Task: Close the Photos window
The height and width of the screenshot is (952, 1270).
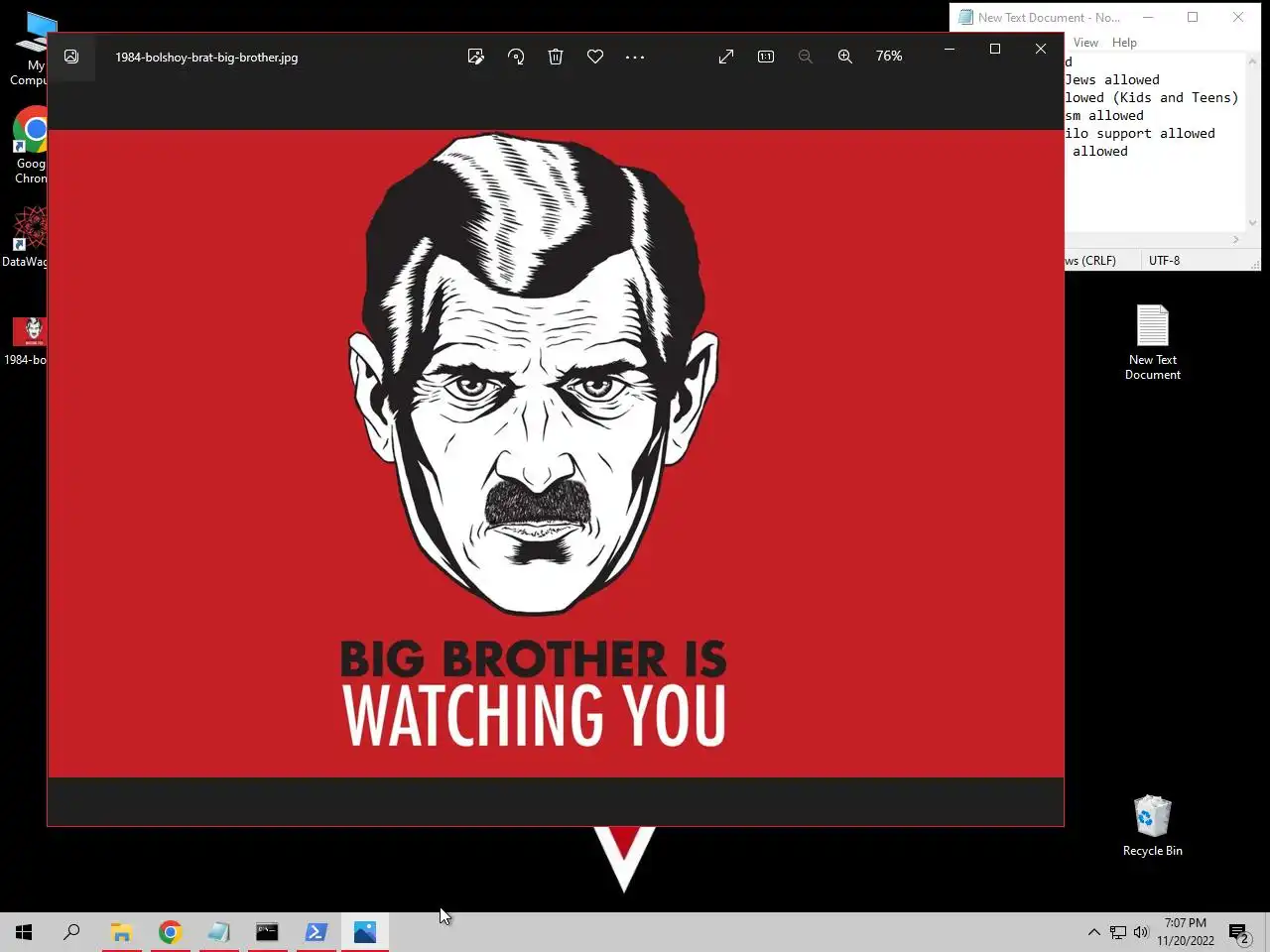Action: tap(1041, 49)
